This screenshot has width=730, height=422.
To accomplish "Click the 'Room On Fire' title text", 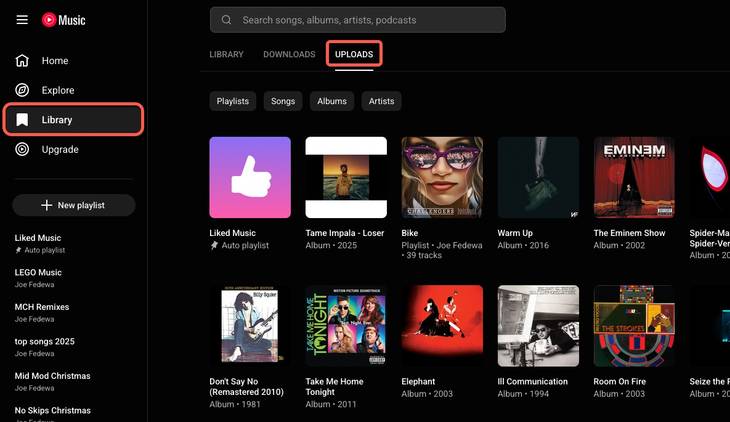I will click(620, 381).
